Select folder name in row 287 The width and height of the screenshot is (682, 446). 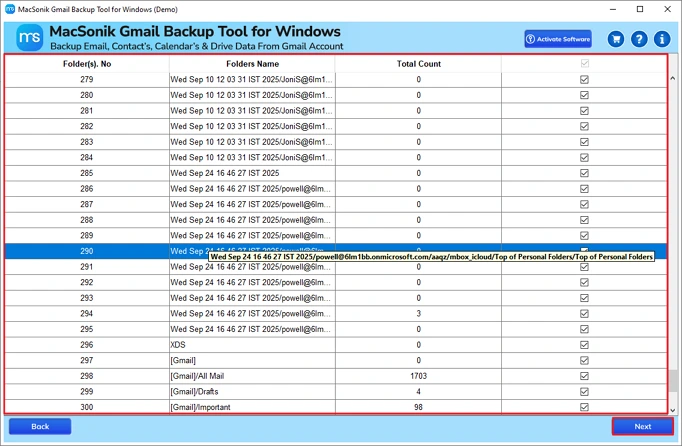(x=251, y=204)
